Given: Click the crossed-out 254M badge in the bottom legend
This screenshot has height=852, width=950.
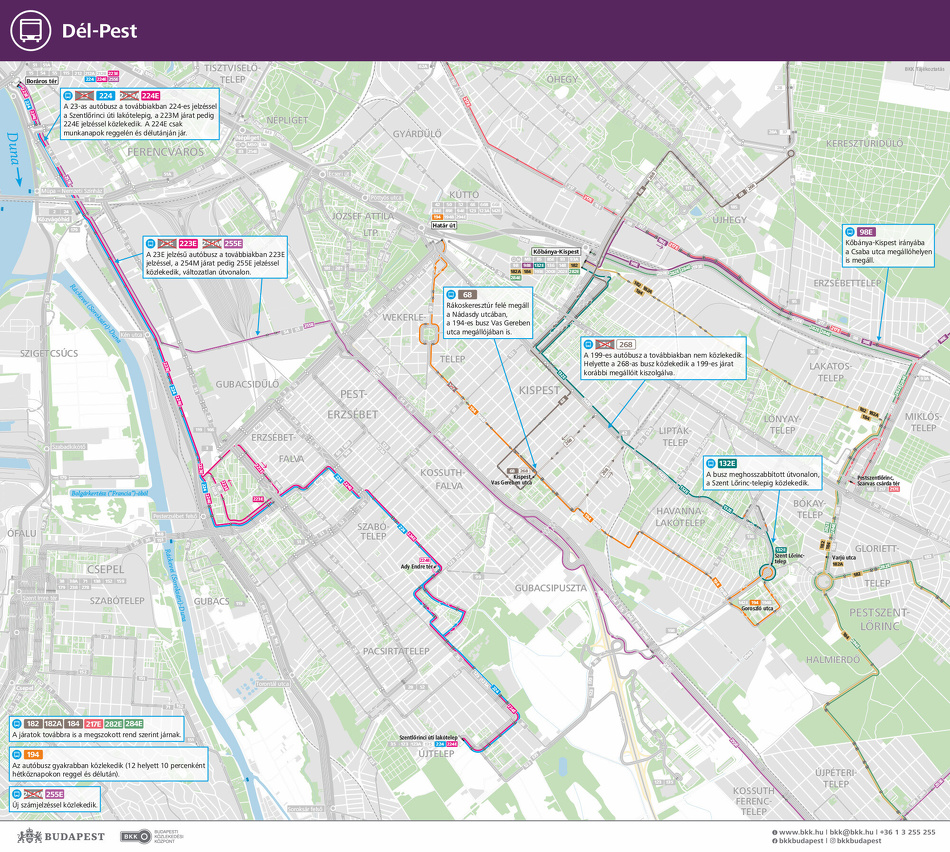Looking at the screenshot, I should click(x=33, y=794).
